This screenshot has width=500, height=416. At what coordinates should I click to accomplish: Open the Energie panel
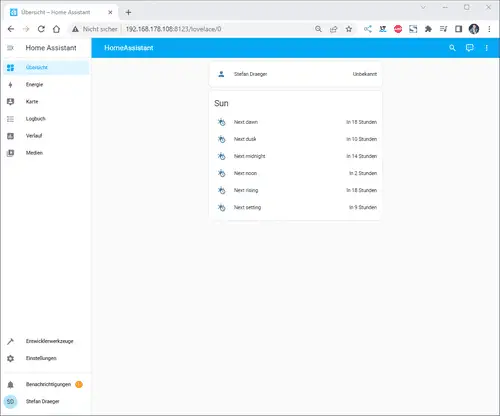coord(46,85)
